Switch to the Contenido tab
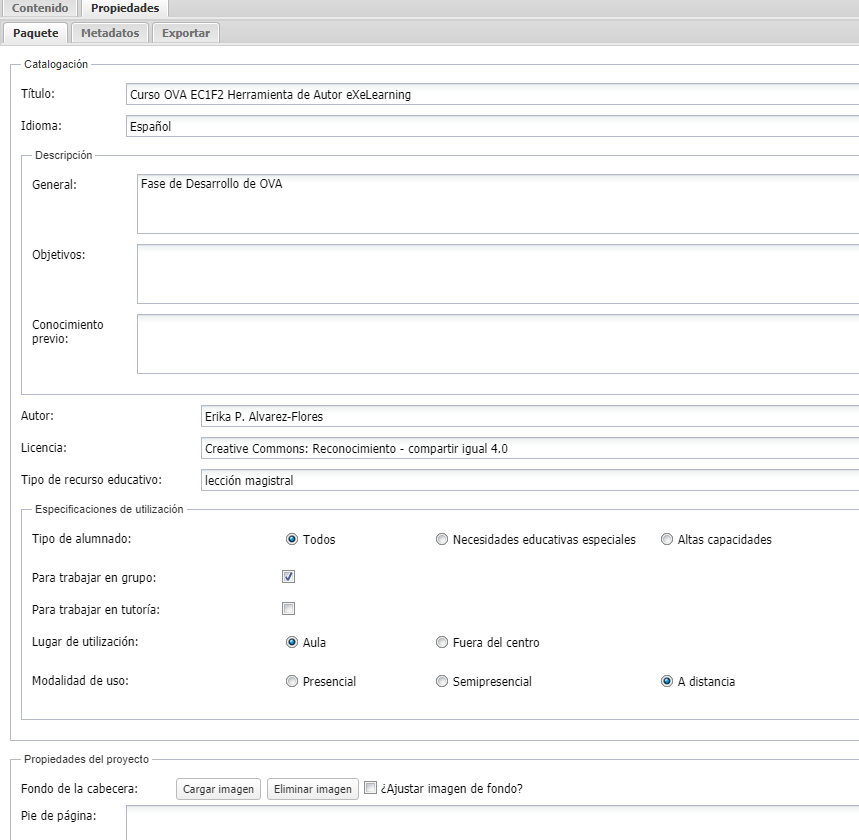859x840 pixels. 40,8
